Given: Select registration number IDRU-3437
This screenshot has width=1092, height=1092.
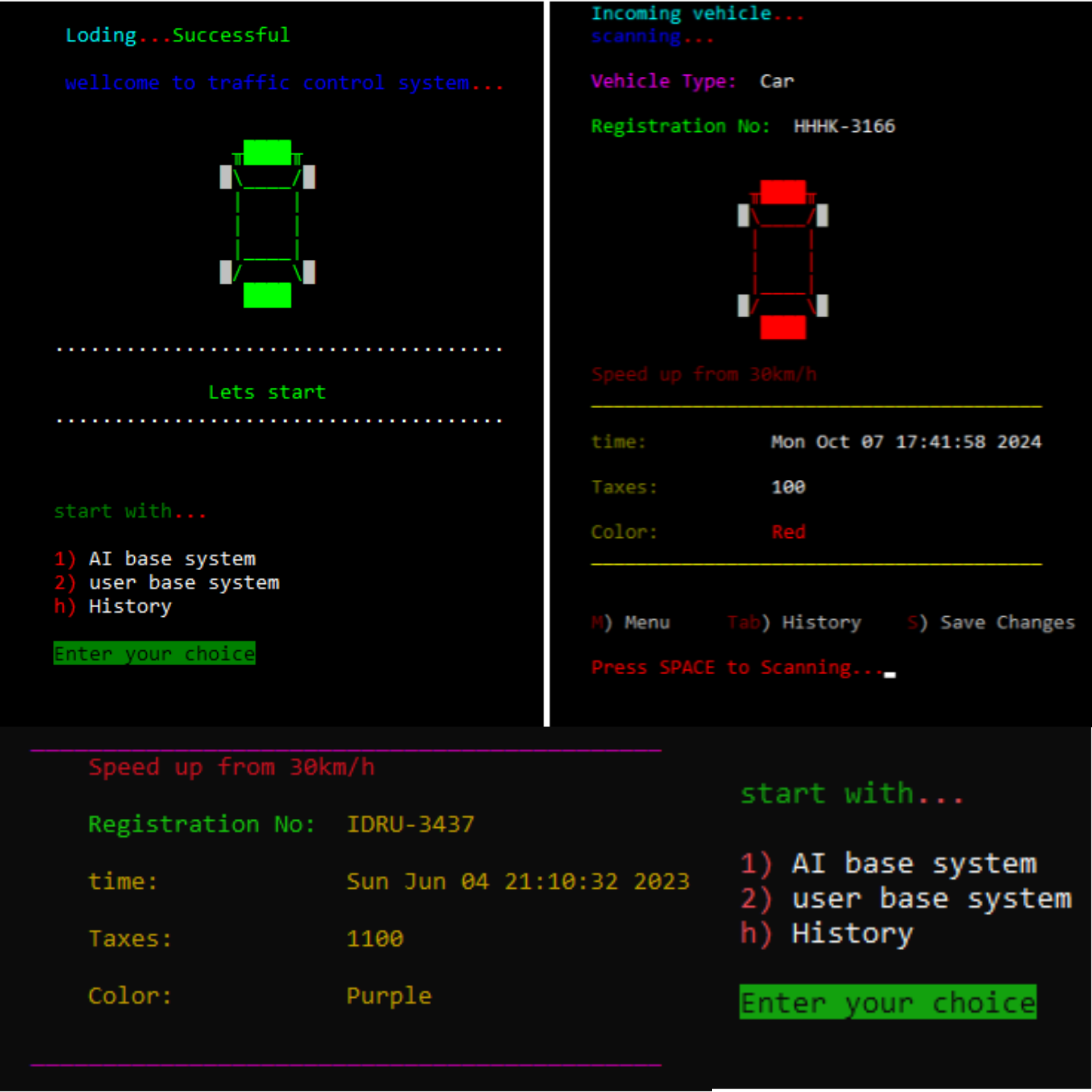Looking at the screenshot, I should click(x=410, y=824).
